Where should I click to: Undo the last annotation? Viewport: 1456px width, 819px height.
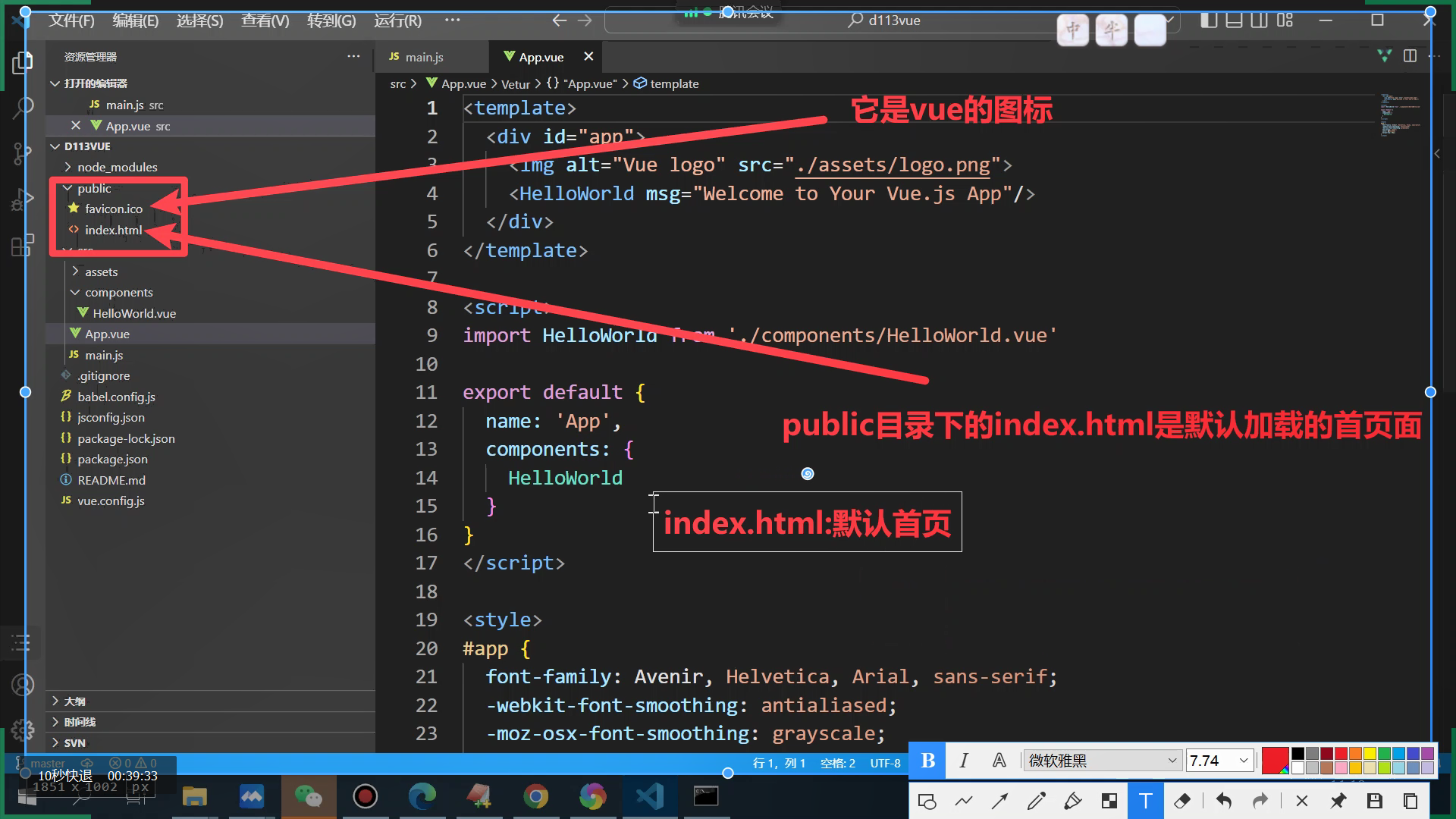(1223, 801)
